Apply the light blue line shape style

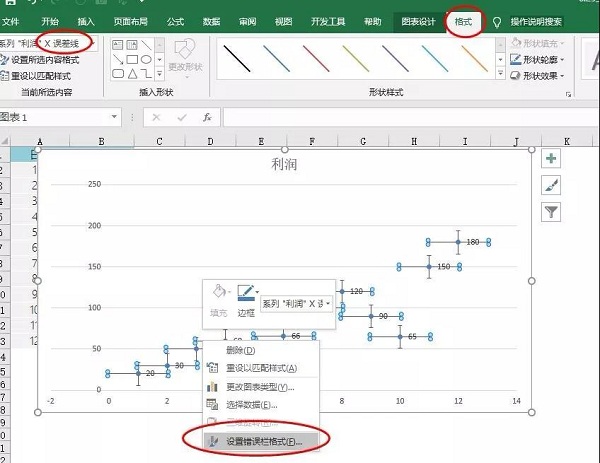coord(435,59)
